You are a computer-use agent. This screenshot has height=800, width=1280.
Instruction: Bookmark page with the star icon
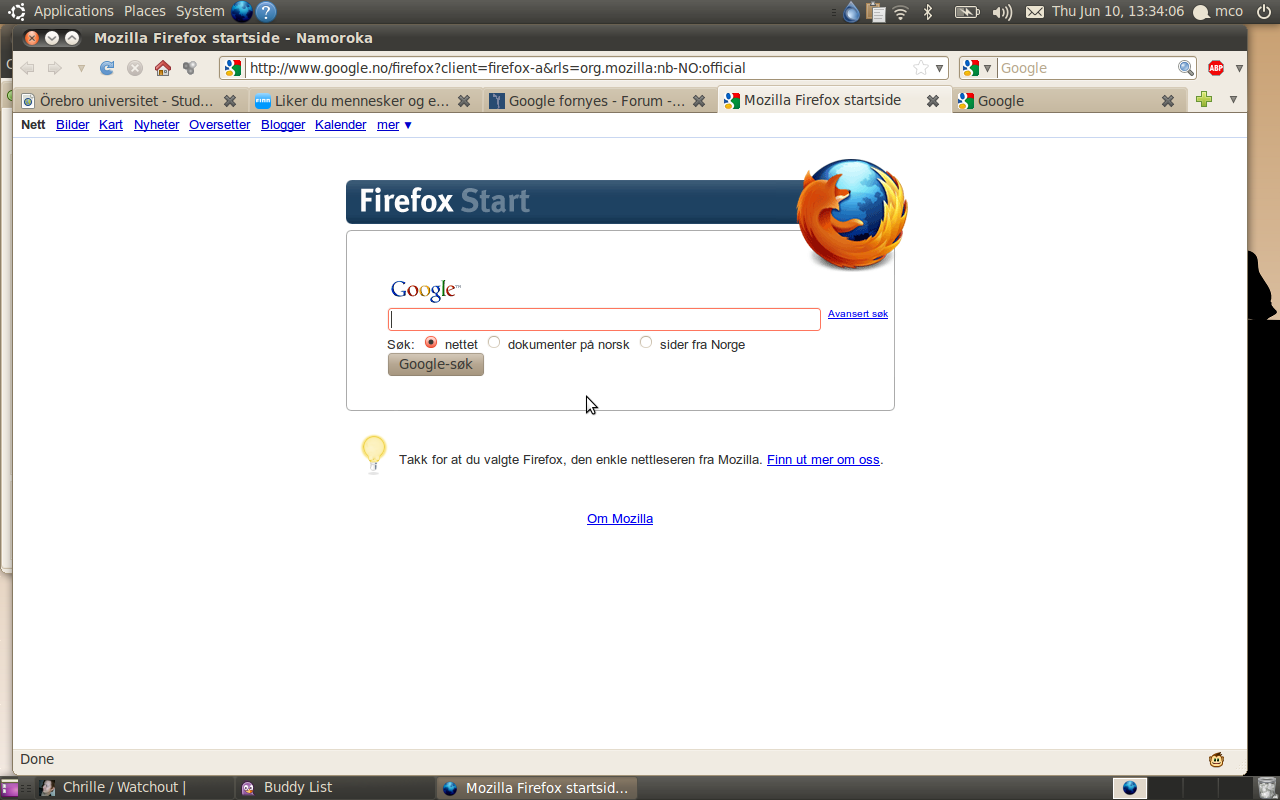[x=921, y=68]
